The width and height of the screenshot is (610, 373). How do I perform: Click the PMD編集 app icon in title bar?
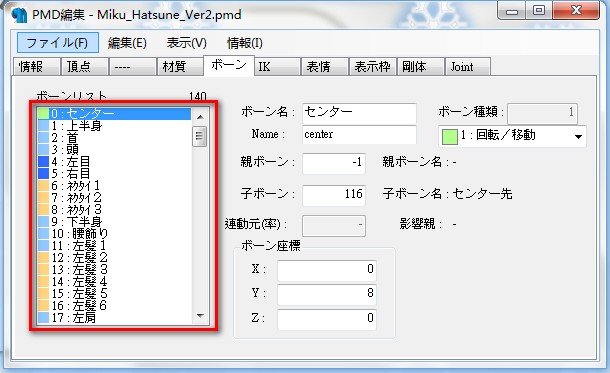tap(19, 15)
